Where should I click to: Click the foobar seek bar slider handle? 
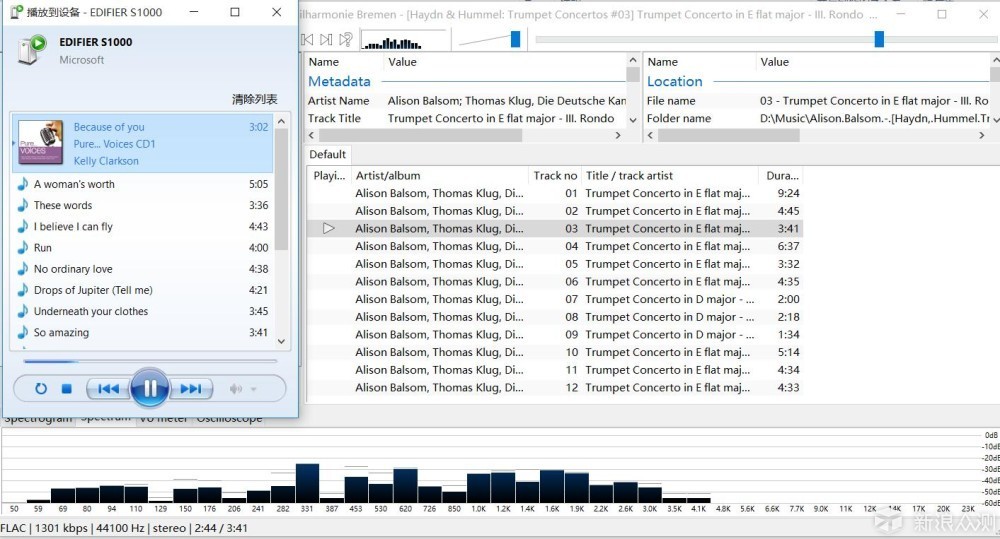pos(879,39)
